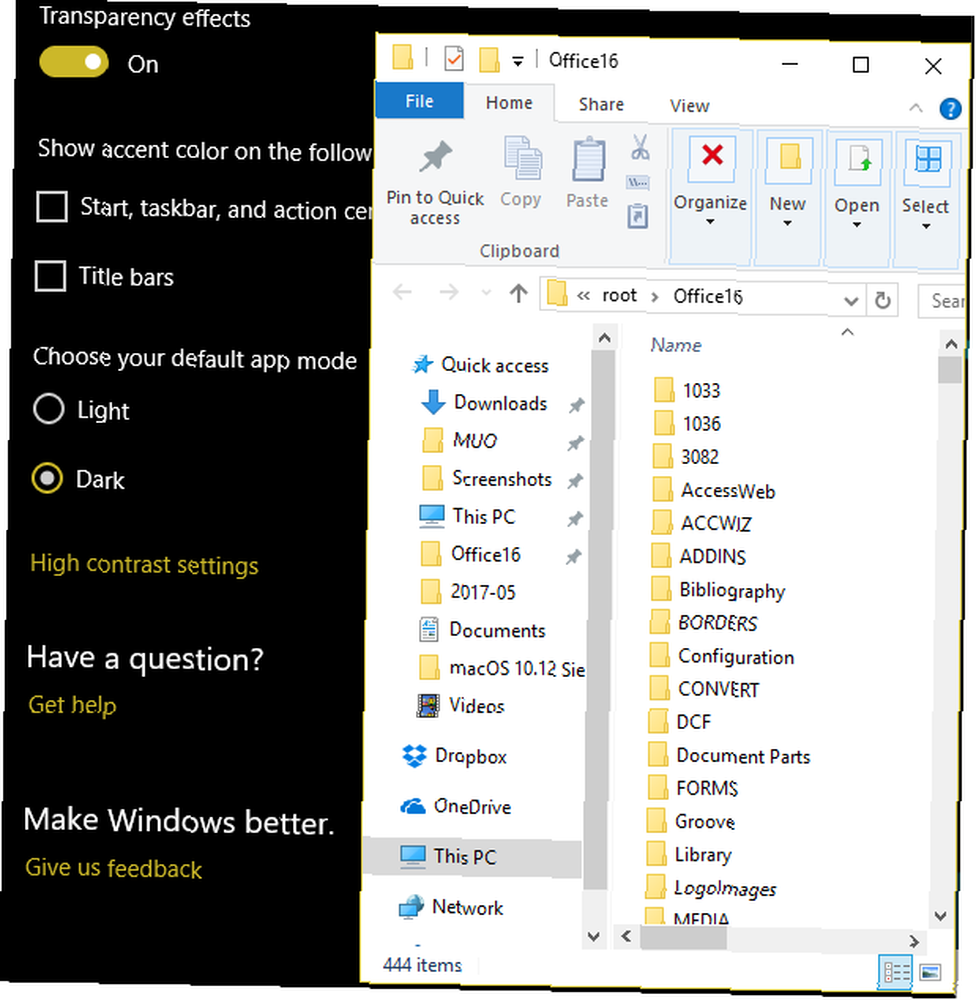Open the Recent locations dropdown arrow

486,293
